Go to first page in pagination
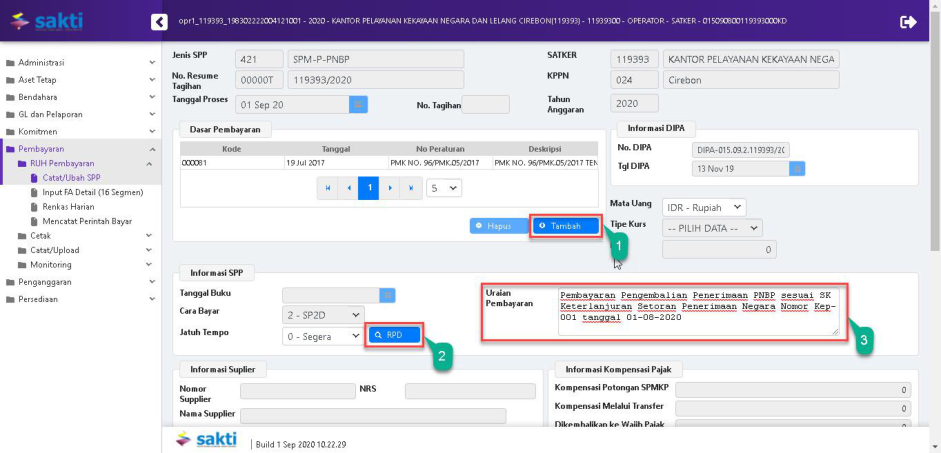This screenshot has height=453, width=941. [327, 188]
